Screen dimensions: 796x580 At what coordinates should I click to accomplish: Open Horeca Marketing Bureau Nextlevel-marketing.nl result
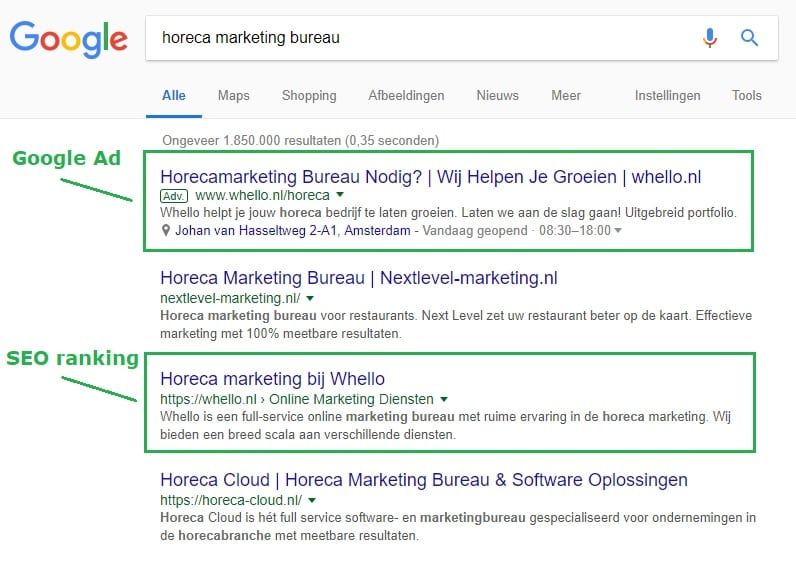358,278
